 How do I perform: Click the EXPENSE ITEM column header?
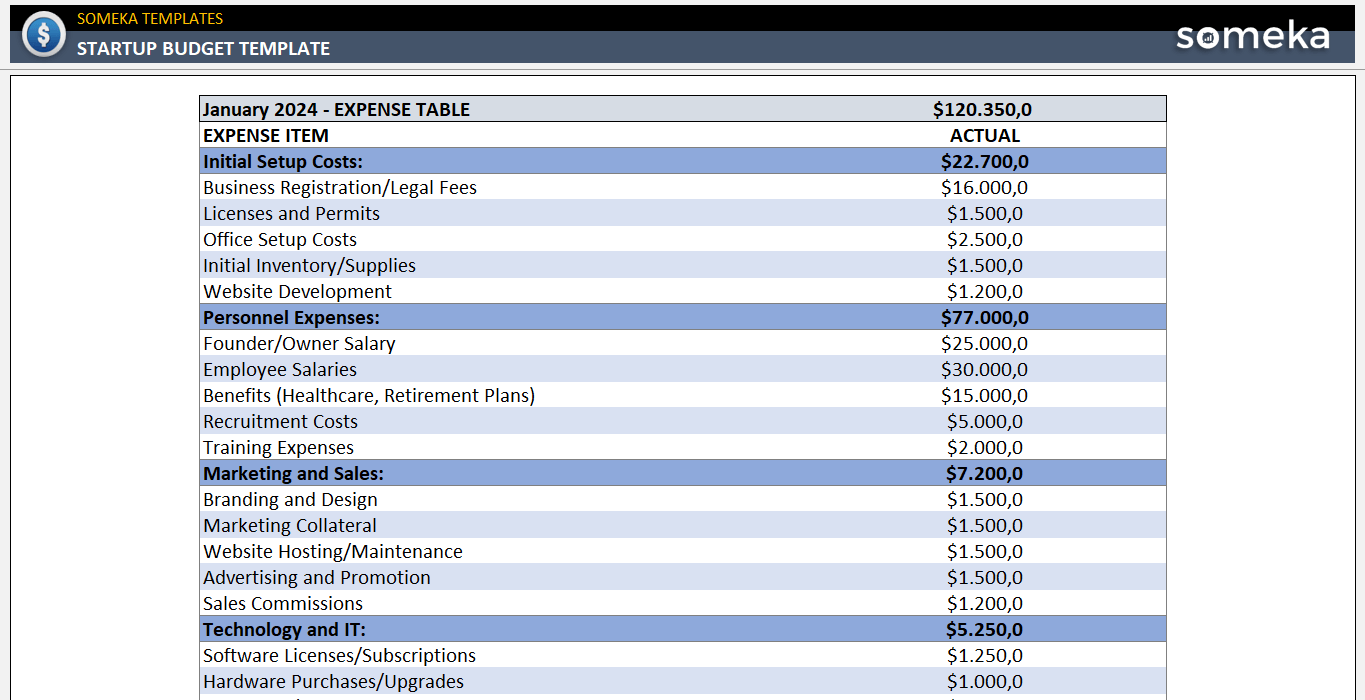[x=266, y=135]
